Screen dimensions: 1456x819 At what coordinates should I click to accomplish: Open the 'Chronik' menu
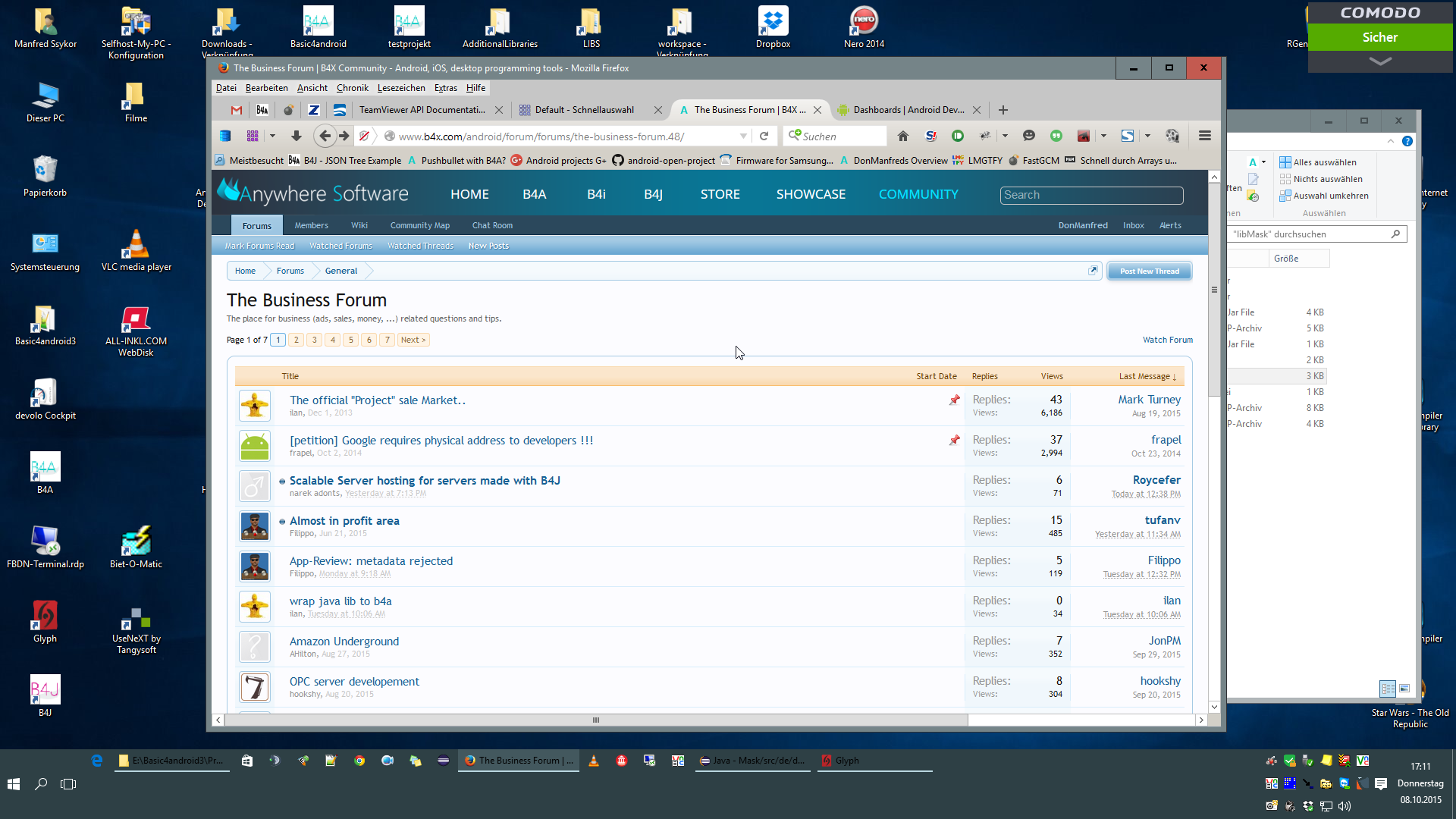pyautogui.click(x=352, y=88)
